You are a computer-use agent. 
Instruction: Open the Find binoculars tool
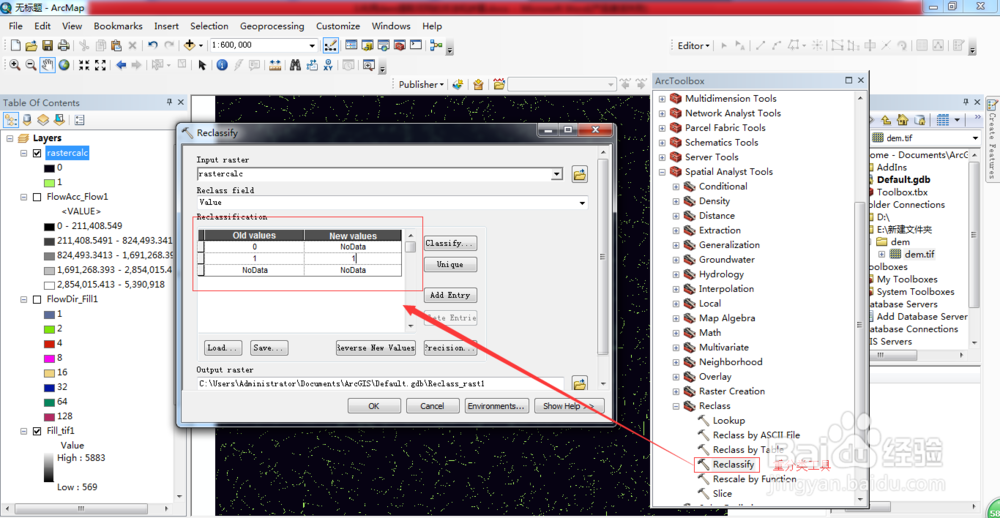click(295, 65)
